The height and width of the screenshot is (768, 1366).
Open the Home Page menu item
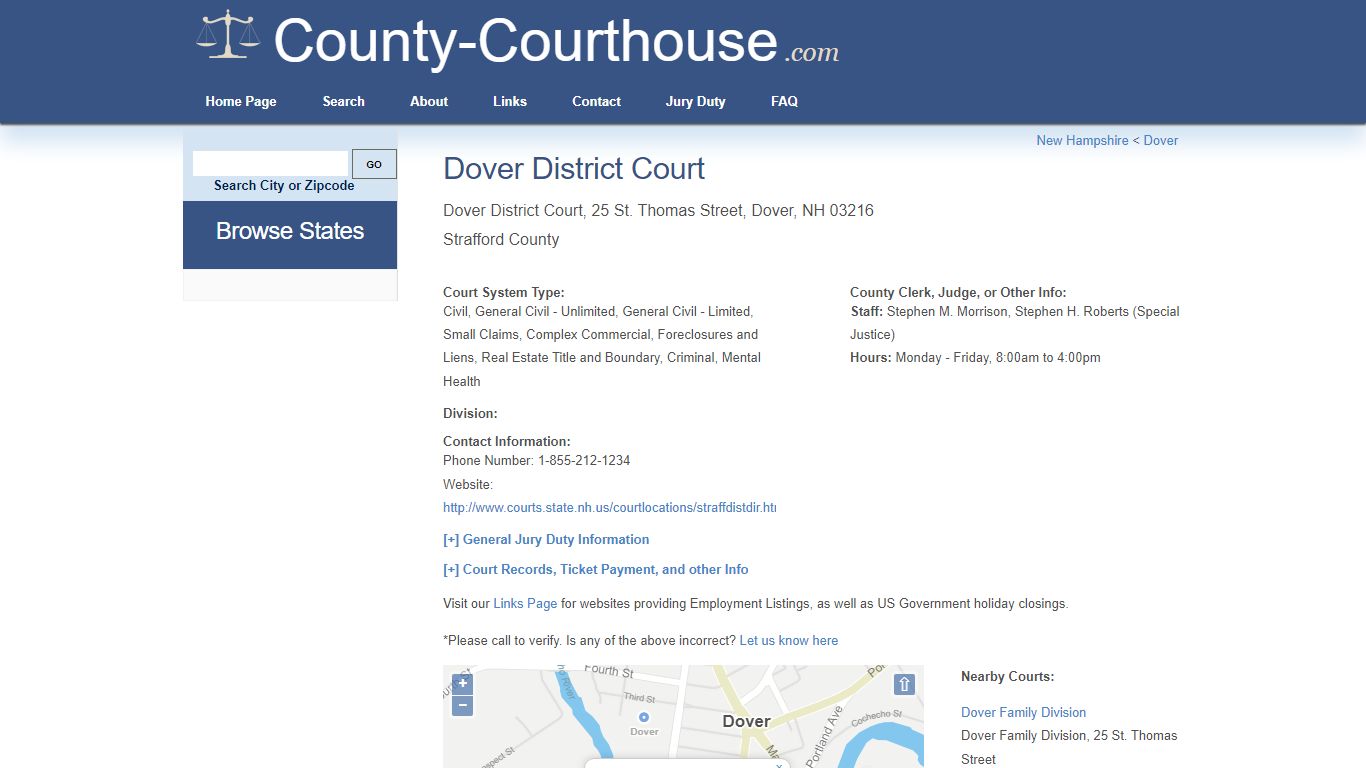241,101
